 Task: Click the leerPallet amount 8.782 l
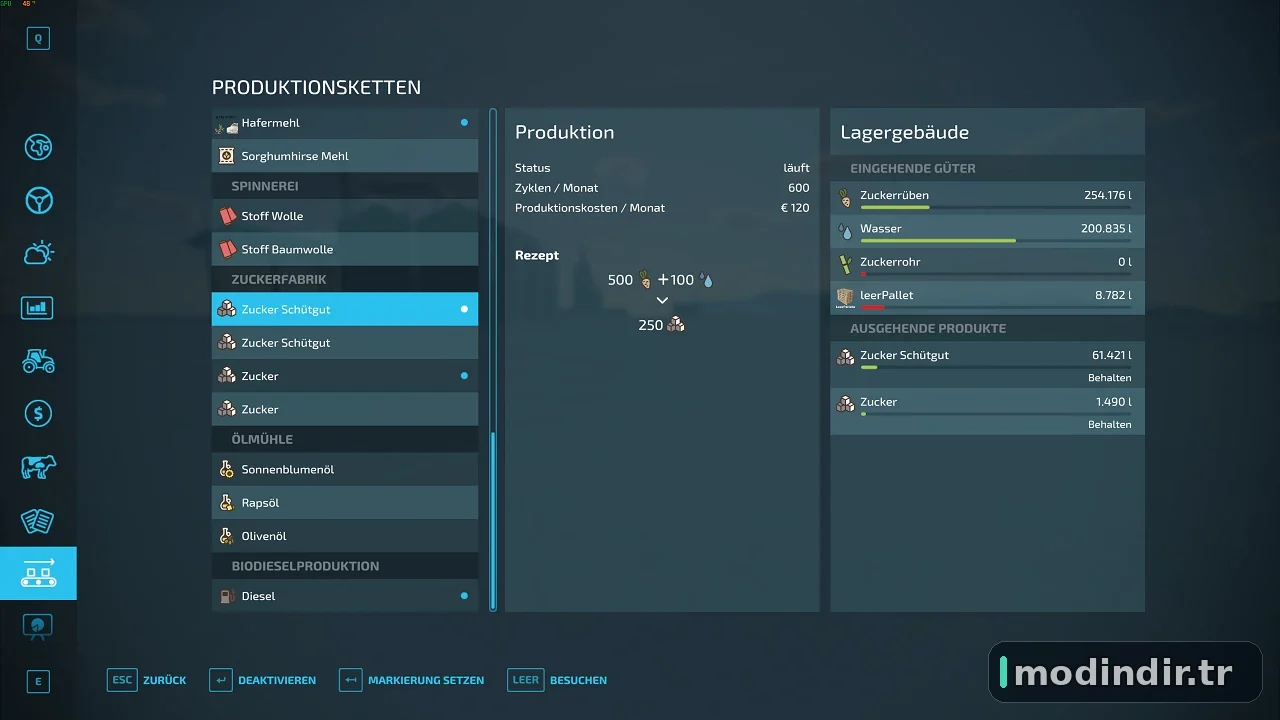click(1113, 296)
